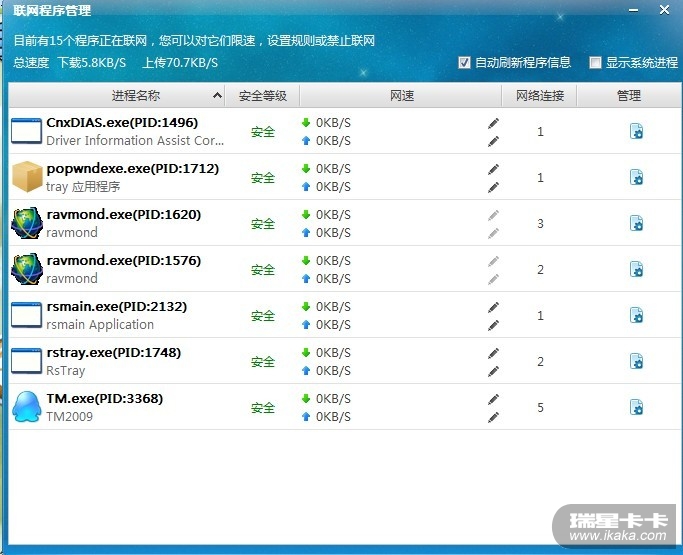Select the CnxDIAS.exe(PID:1496) process name

point(122,122)
